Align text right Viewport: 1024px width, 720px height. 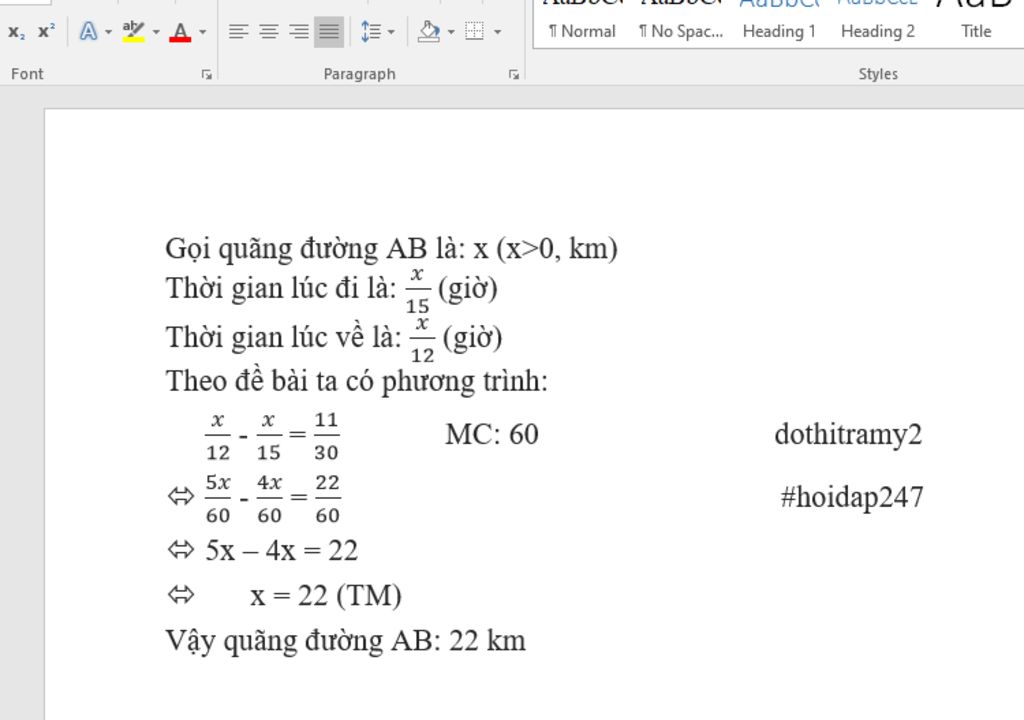(x=299, y=31)
